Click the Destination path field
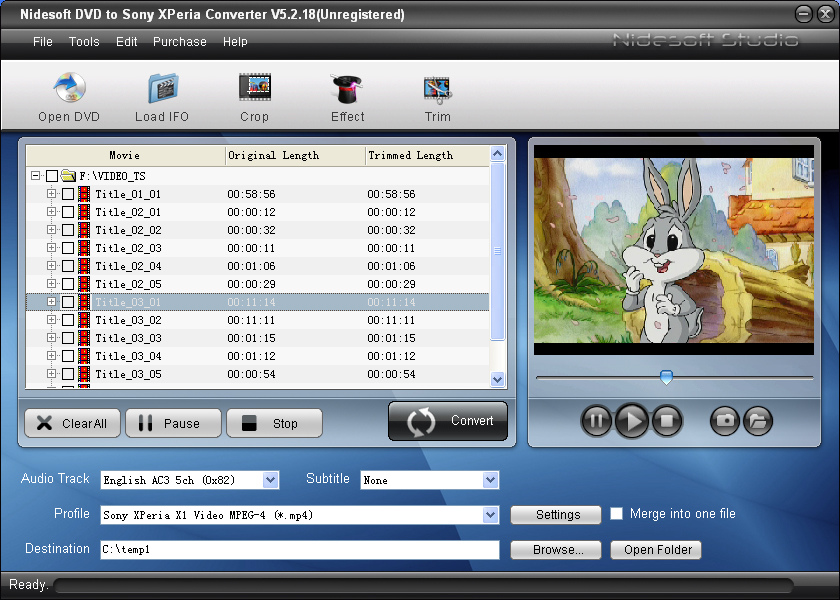Screen dimensions: 840x600 pos(300,550)
